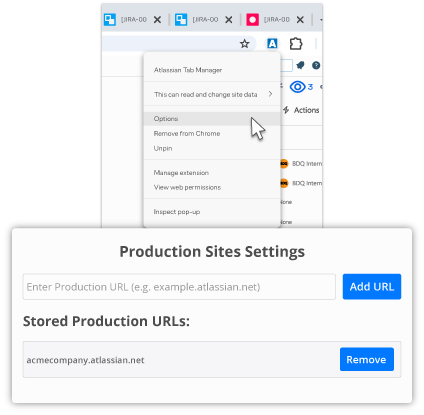Close the second JIRA-00 tab
424x415 pixels.
[229, 20]
